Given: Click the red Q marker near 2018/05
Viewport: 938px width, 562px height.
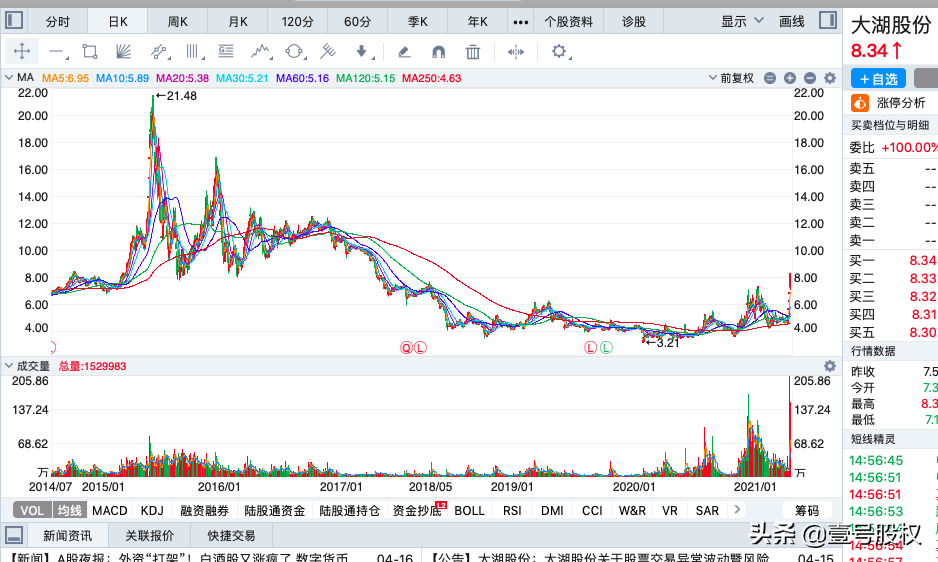Looking at the screenshot, I should coord(406,348).
